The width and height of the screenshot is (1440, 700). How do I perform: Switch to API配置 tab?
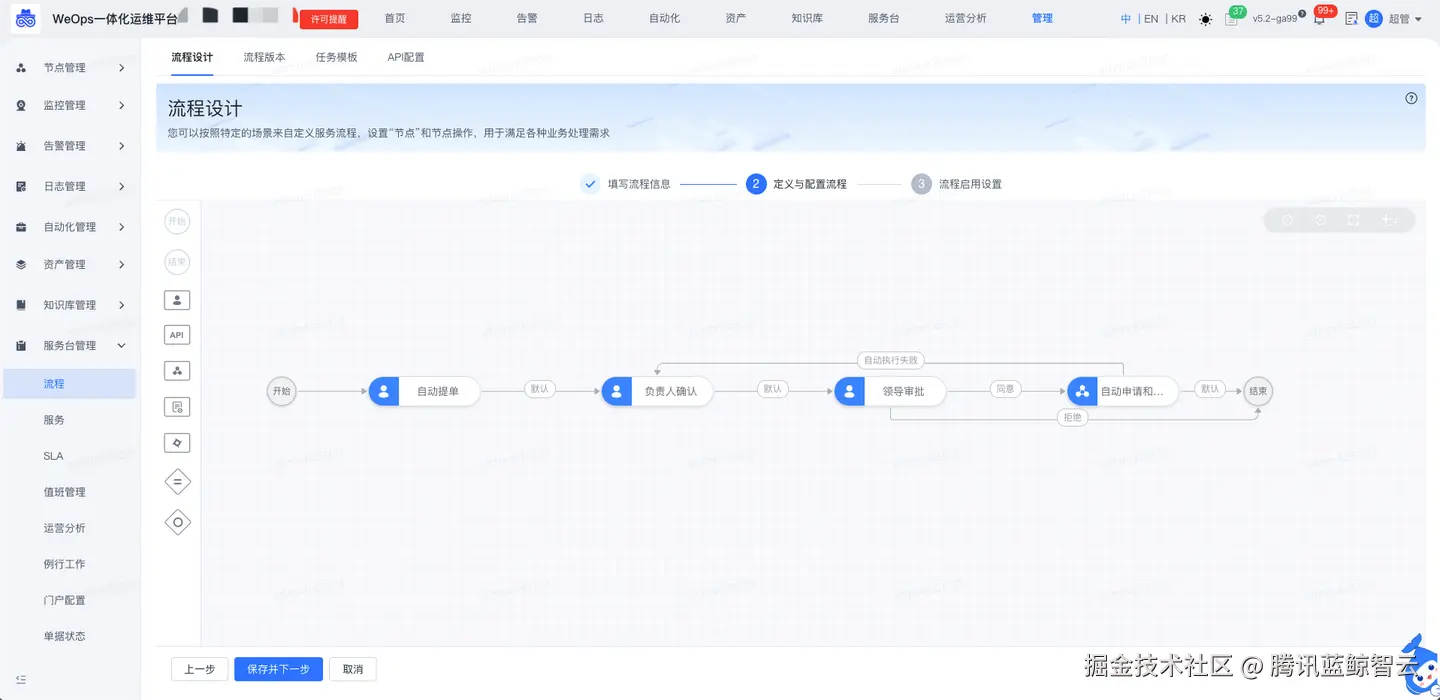tap(406, 57)
